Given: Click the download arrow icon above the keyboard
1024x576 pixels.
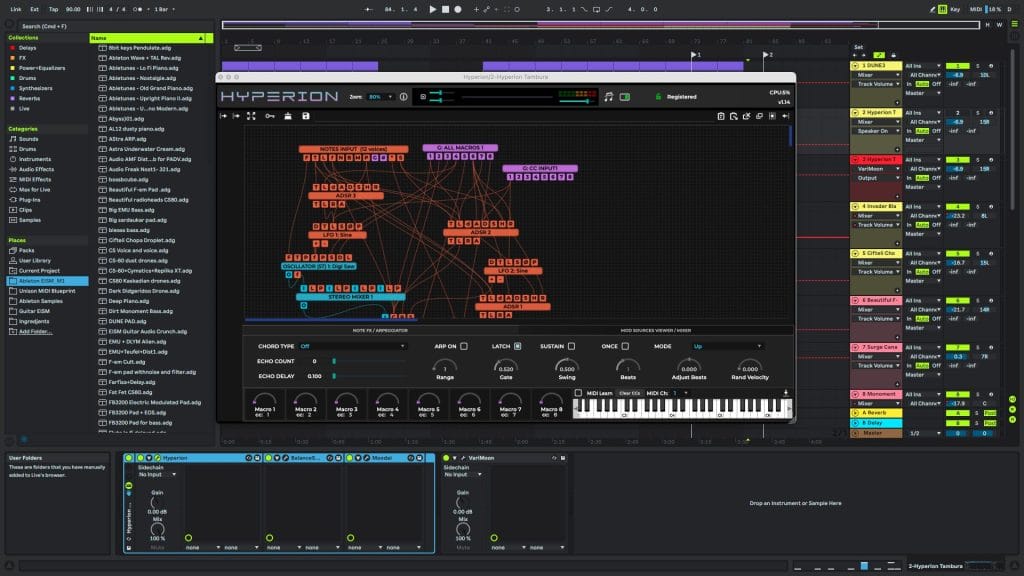Looking at the screenshot, I should point(785,392).
